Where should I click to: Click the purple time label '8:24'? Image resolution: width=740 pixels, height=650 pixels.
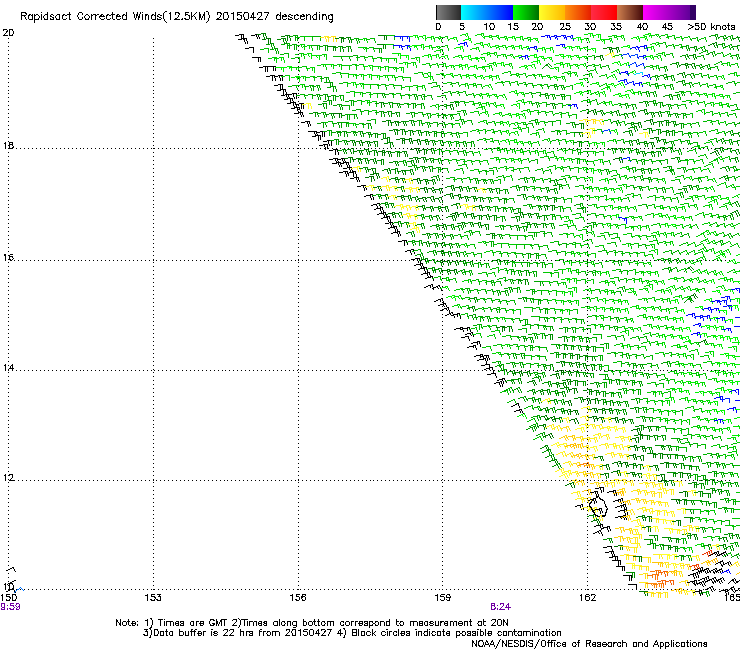coord(500,607)
